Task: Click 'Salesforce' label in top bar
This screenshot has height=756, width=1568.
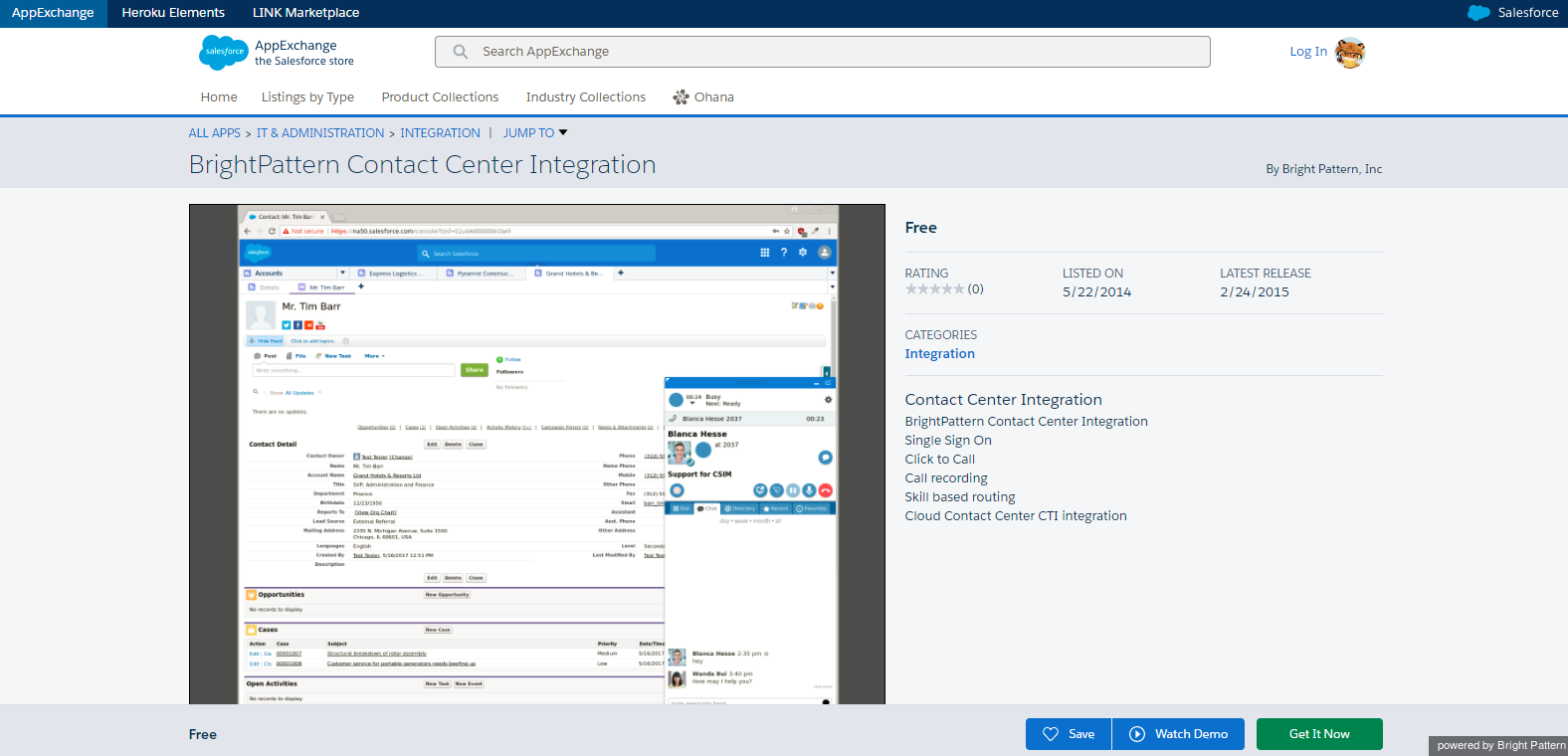Action: point(1528,13)
